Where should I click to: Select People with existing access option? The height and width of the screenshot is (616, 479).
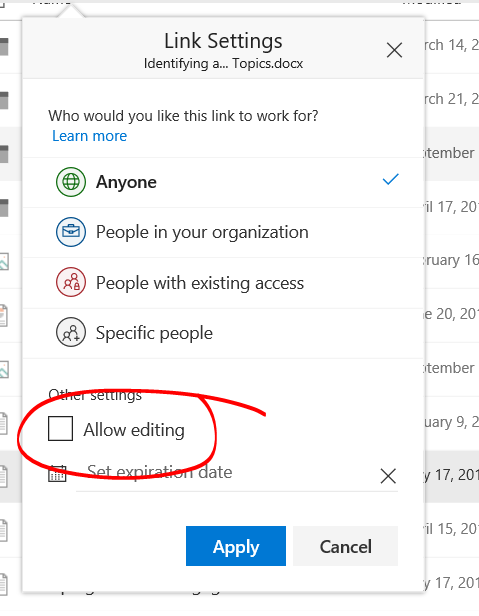[223, 283]
